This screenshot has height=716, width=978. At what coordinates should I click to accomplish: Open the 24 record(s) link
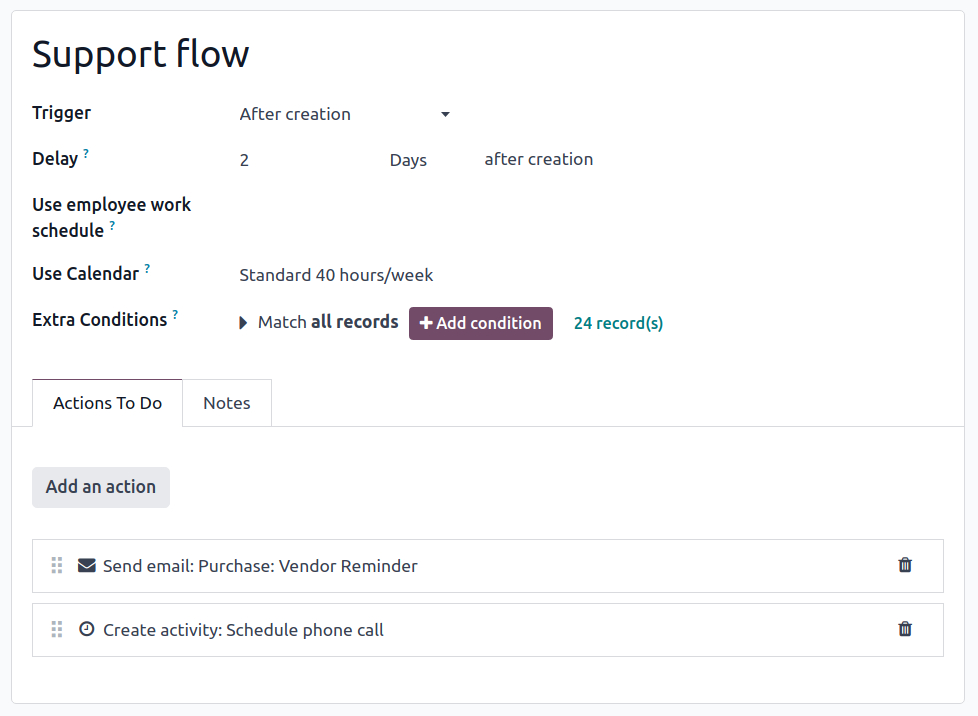pos(617,322)
